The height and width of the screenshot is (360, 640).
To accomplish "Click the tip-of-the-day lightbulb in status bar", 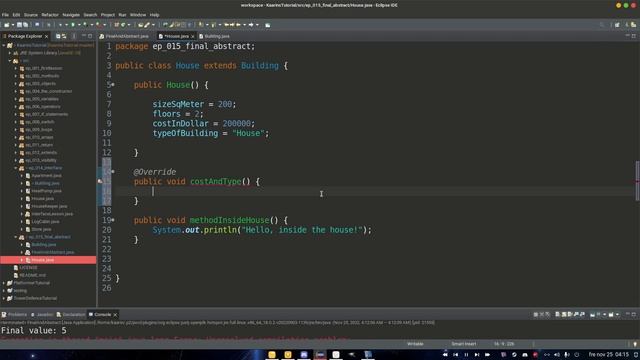I will (x=635, y=344).
